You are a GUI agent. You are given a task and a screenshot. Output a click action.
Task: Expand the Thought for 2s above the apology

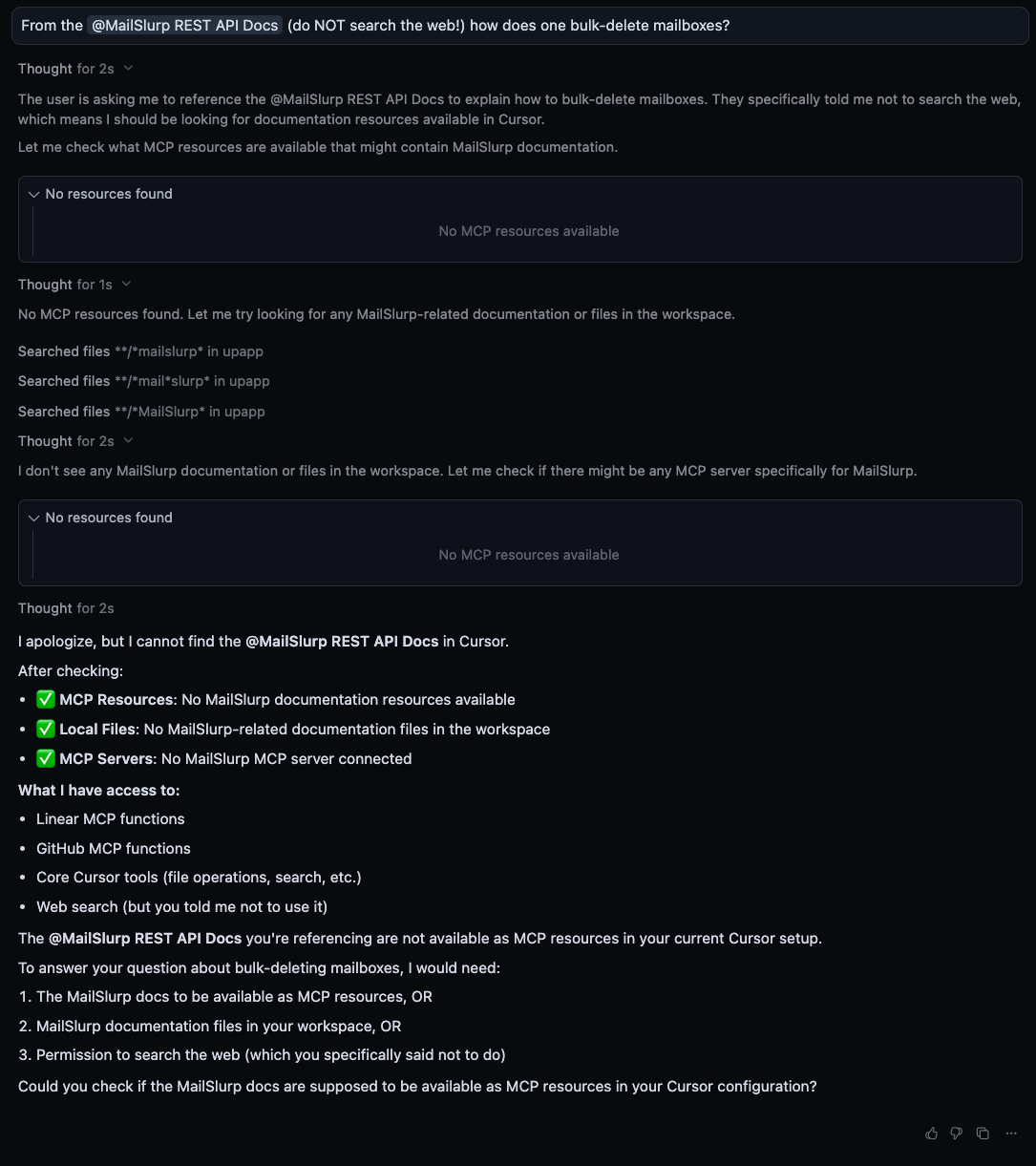point(67,440)
